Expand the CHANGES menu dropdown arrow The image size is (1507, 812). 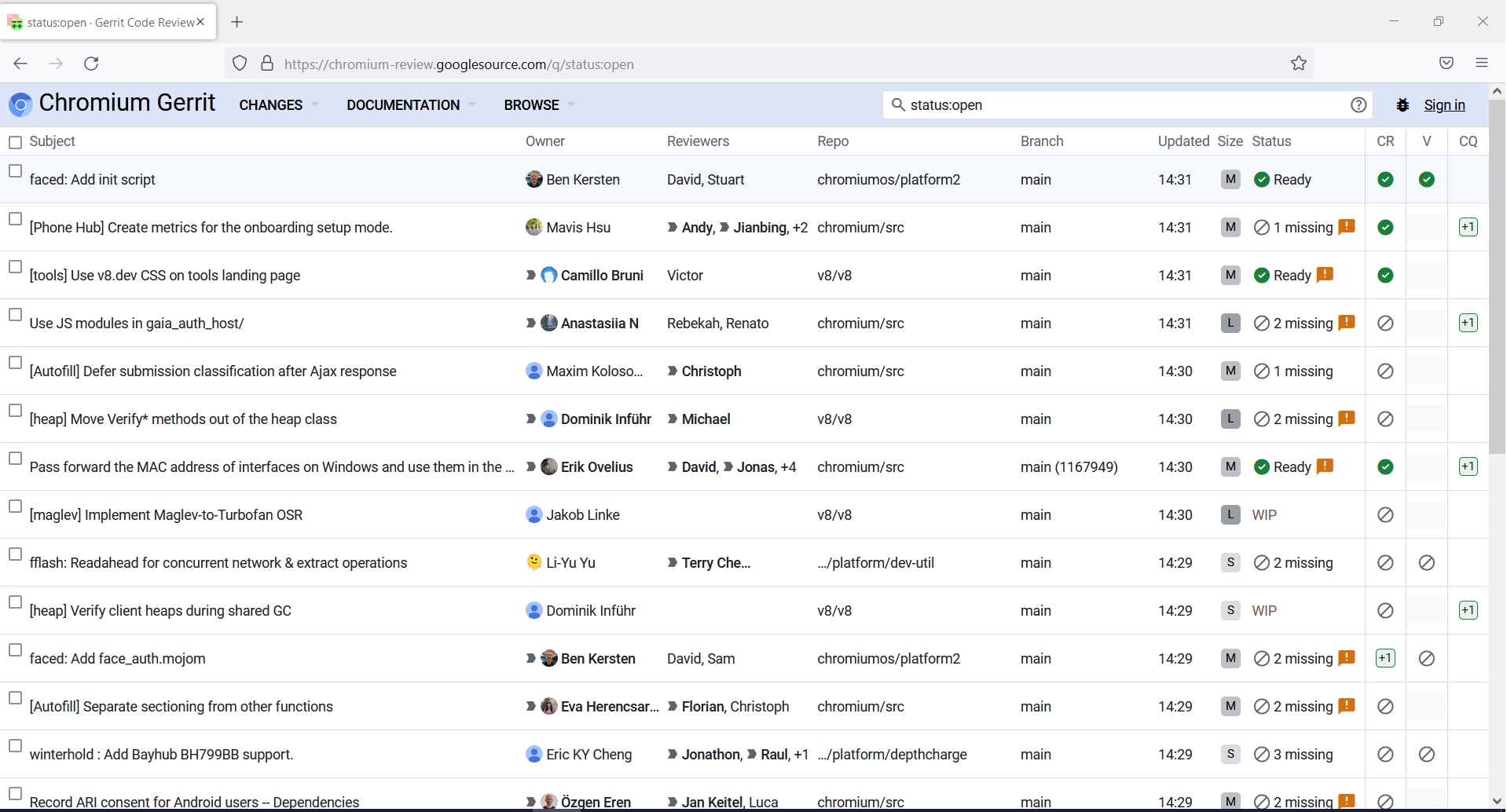pyautogui.click(x=315, y=104)
